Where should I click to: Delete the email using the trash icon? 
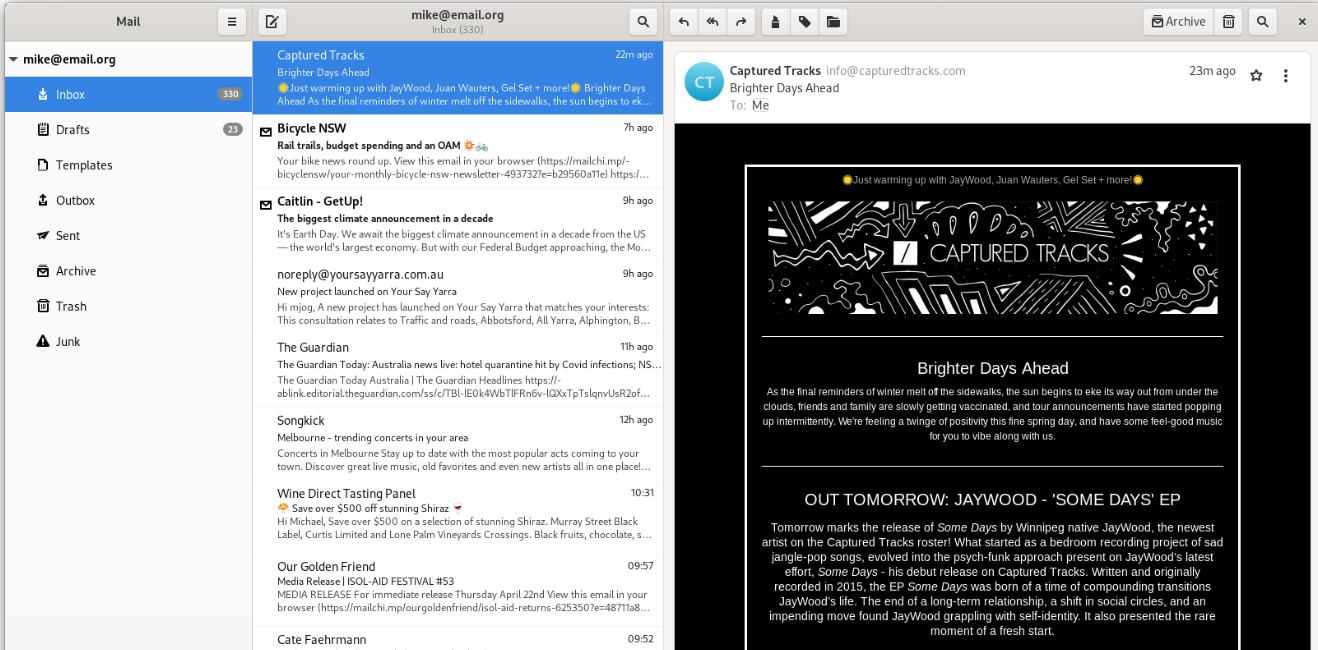pyautogui.click(x=1228, y=21)
